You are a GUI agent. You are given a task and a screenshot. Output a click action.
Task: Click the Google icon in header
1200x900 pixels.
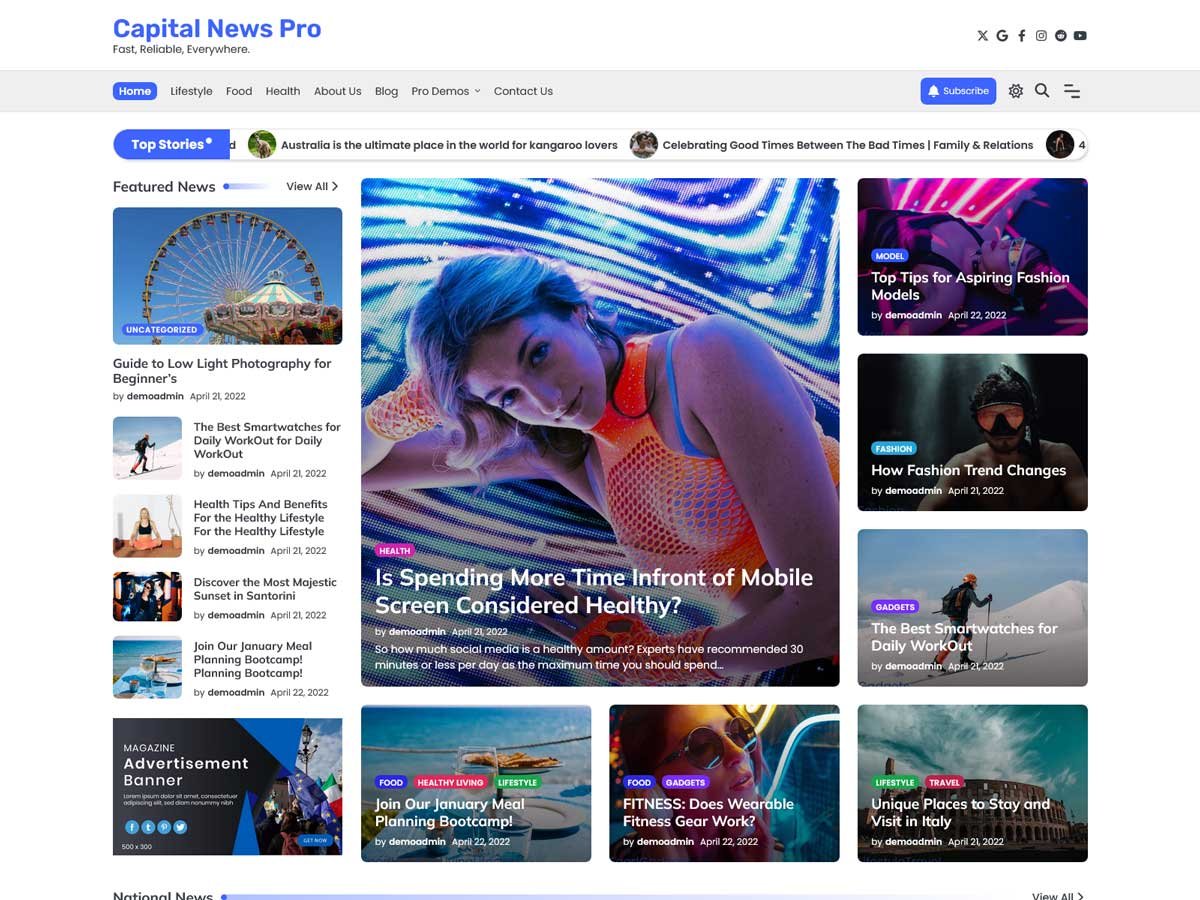[1002, 36]
